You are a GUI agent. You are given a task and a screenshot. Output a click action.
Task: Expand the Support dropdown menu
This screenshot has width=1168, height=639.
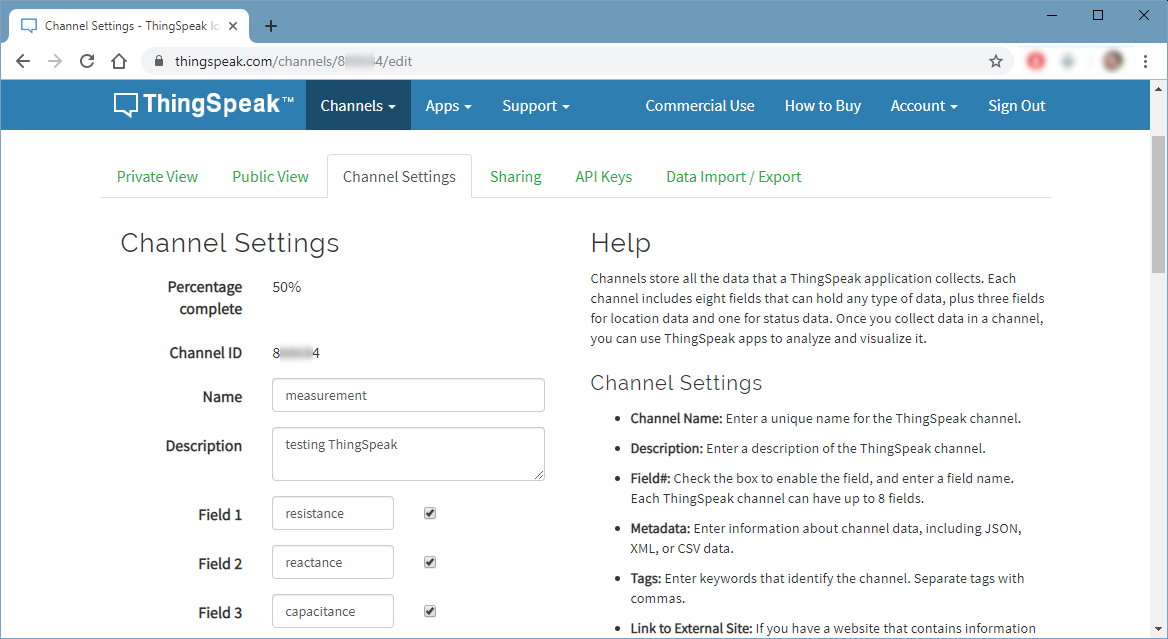[536, 106]
